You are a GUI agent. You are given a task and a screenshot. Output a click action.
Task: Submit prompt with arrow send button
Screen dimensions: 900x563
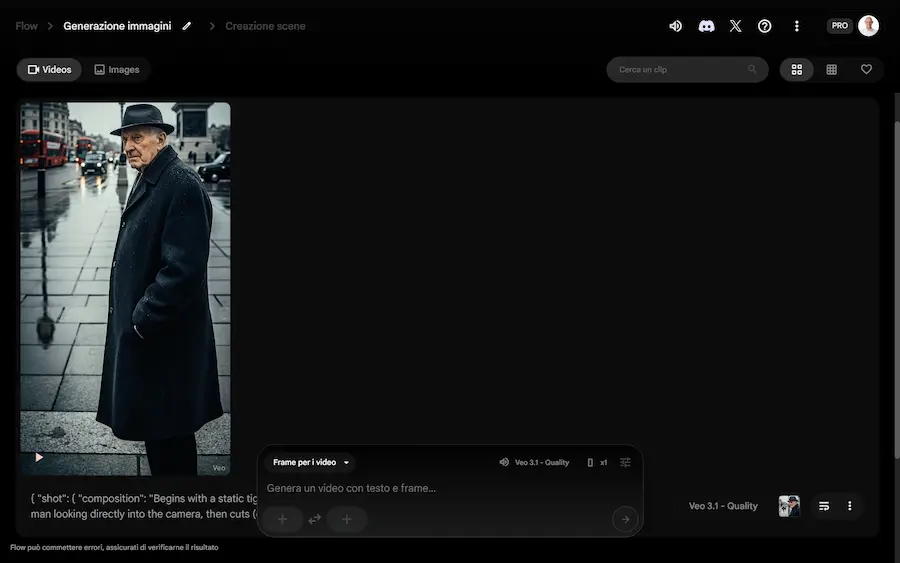[x=625, y=519]
